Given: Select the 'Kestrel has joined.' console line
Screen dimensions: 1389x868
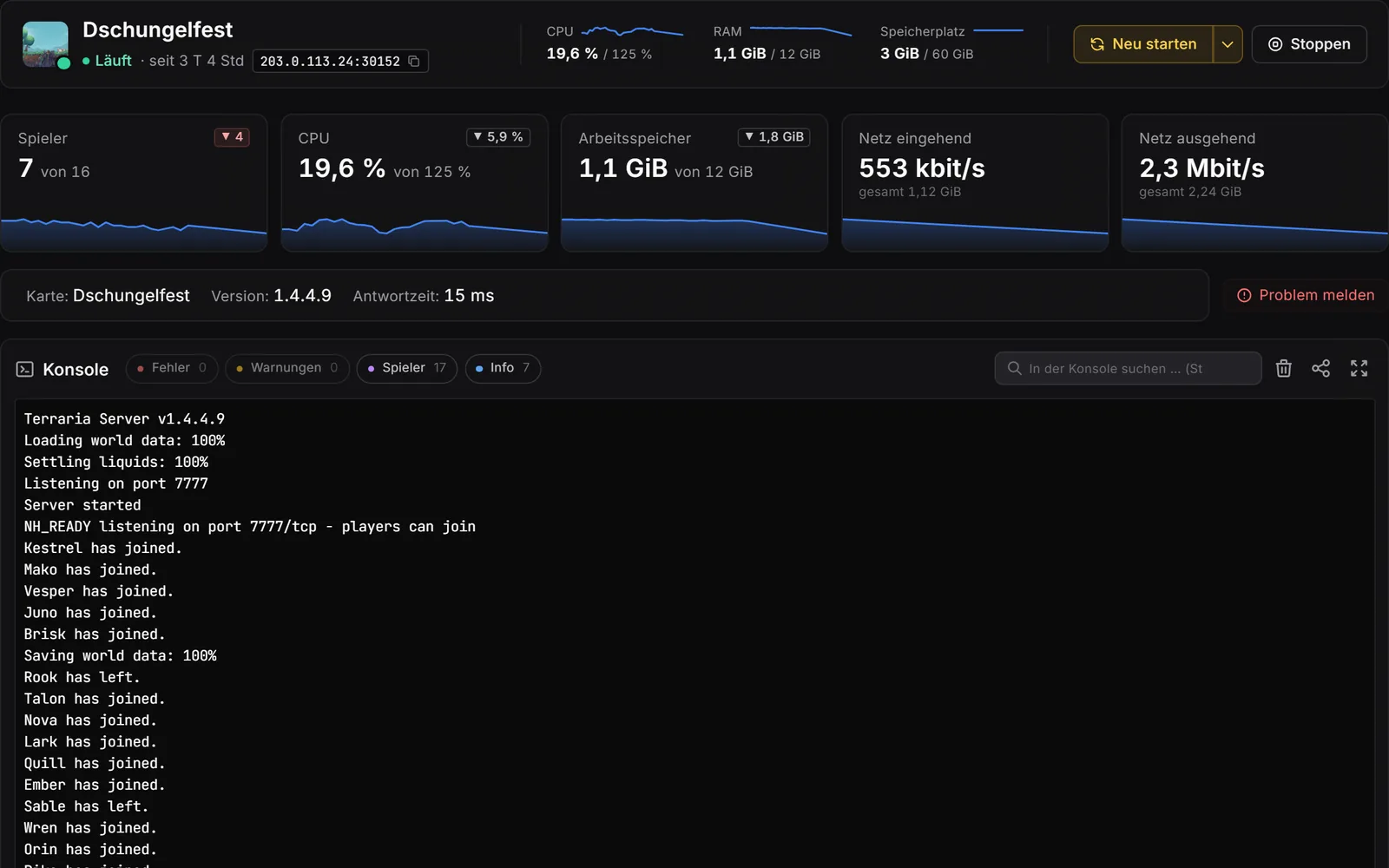Looking at the screenshot, I should (x=102, y=548).
